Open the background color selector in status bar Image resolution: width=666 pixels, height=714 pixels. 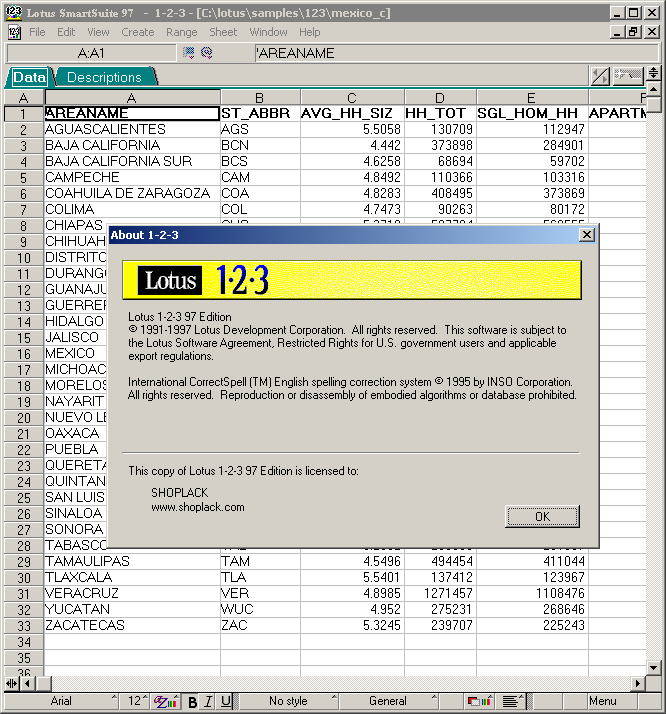(480, 701)
